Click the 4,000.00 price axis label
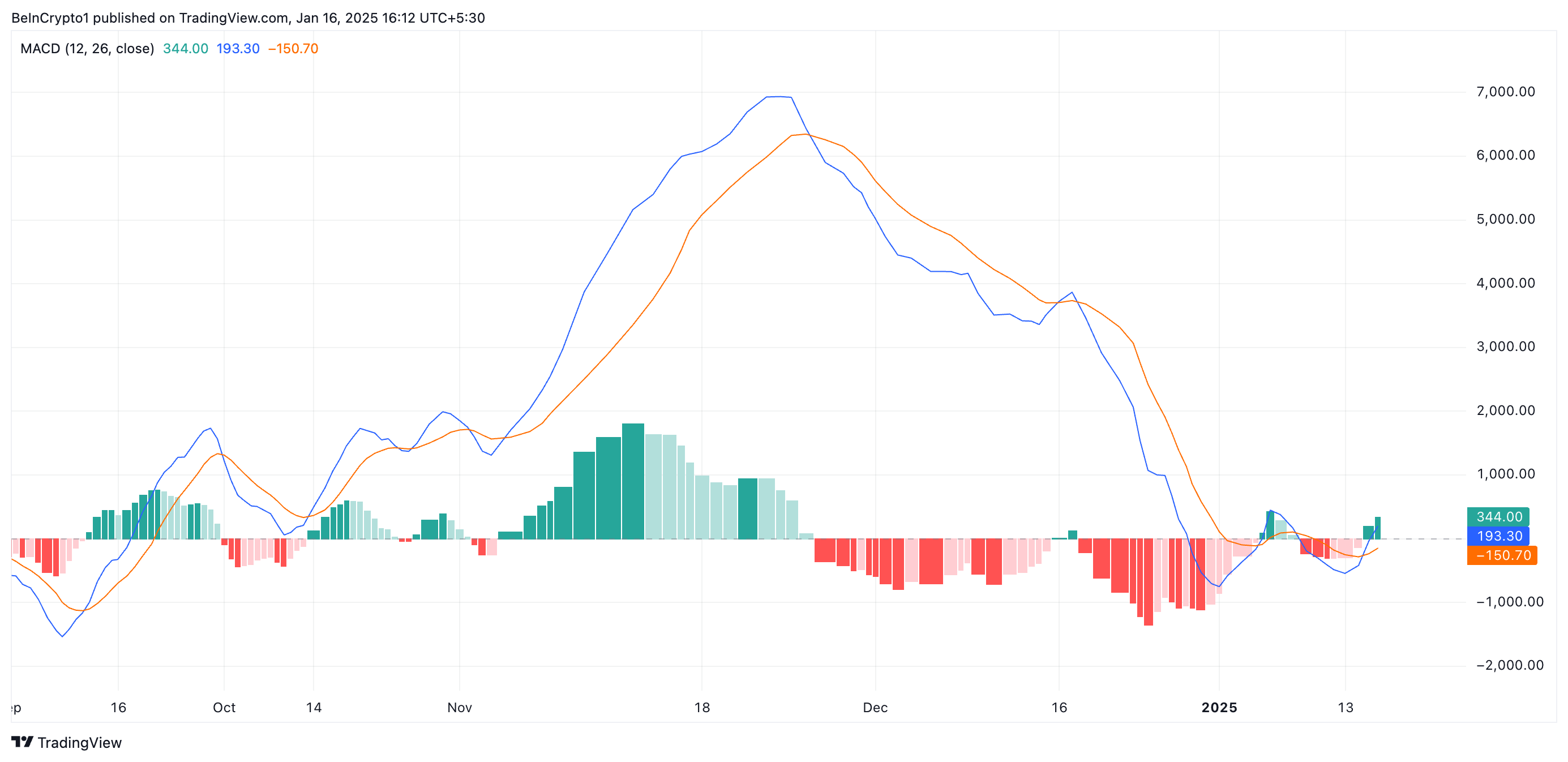1568x762 pixels. (1505, 283)
